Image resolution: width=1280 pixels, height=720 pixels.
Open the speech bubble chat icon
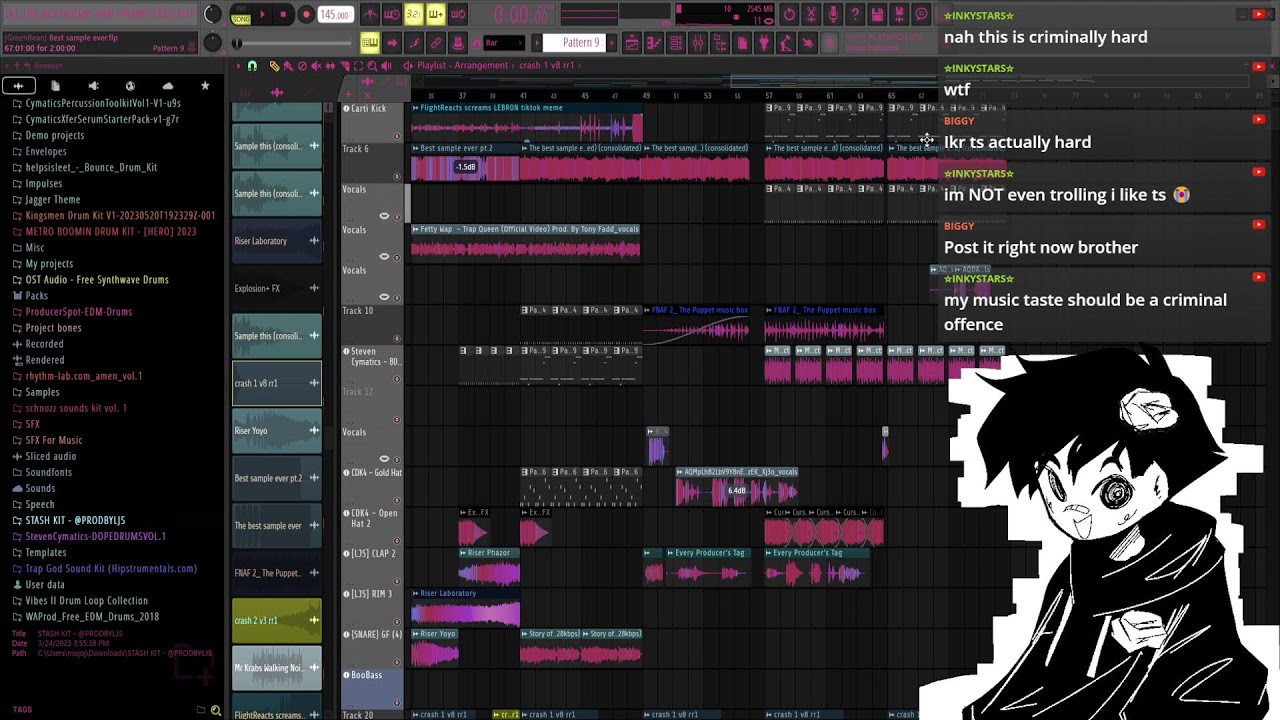[x=921, y=15]
